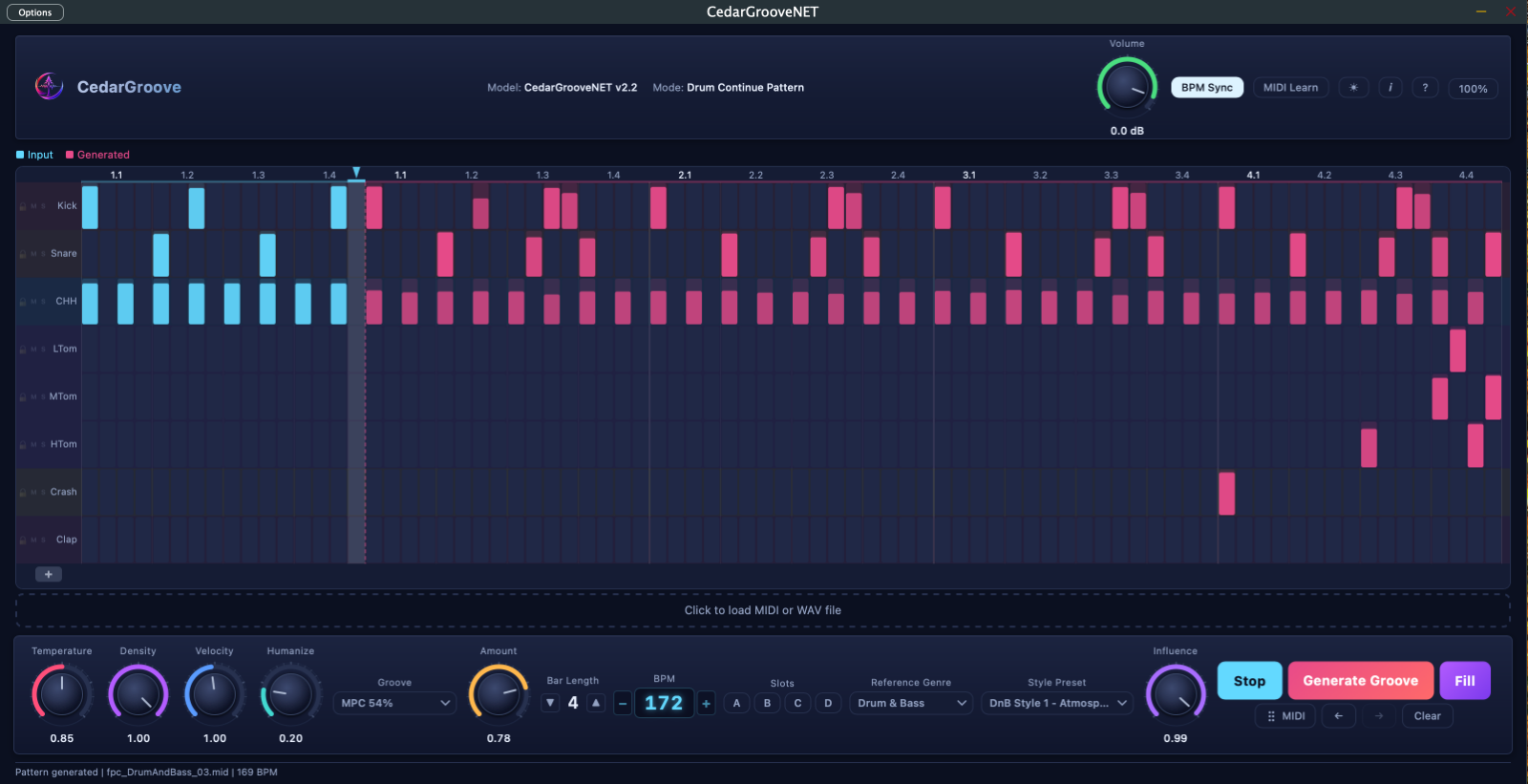This screenshot has height=784, width=1528.
Task: Click the Stop button
Action: tap(1249, 681)
